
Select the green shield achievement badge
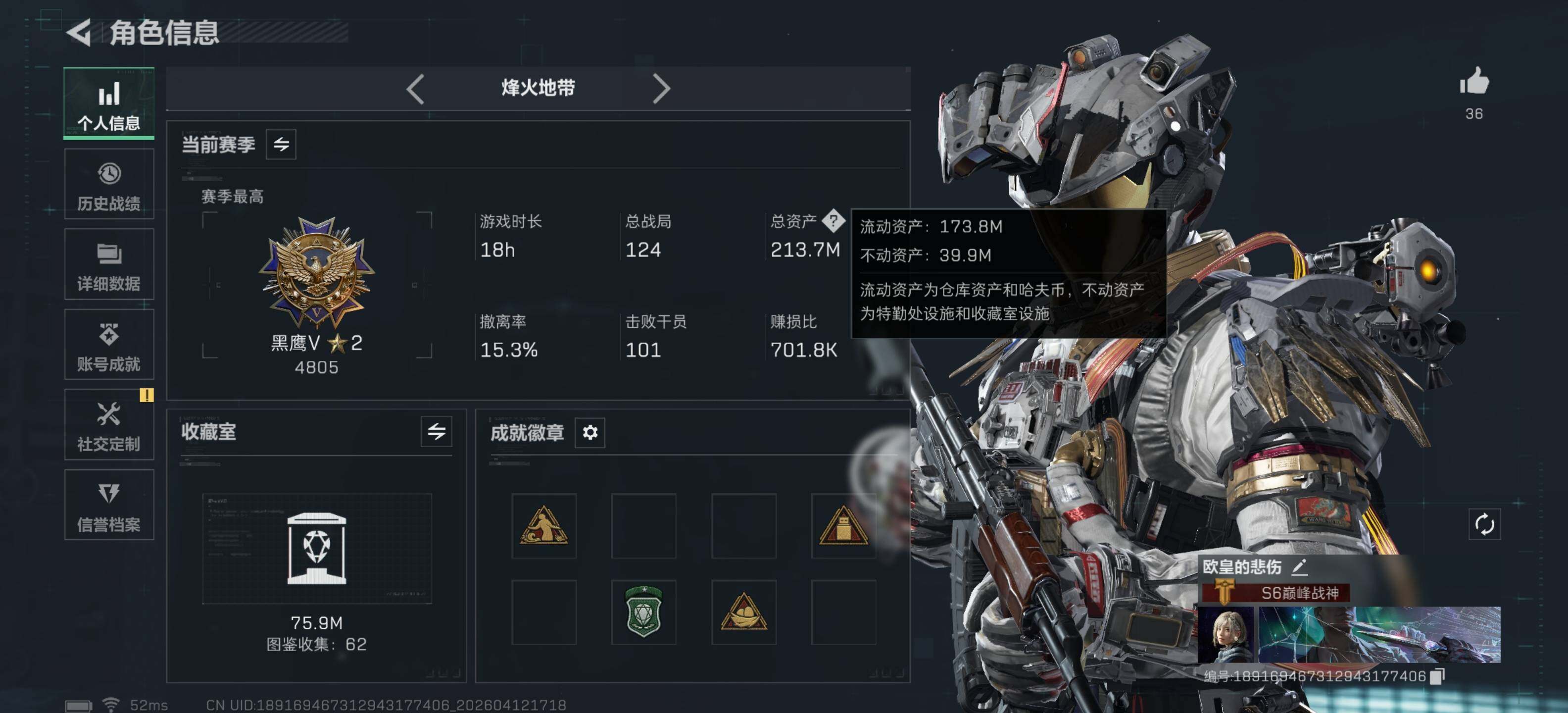click(643, 612)
